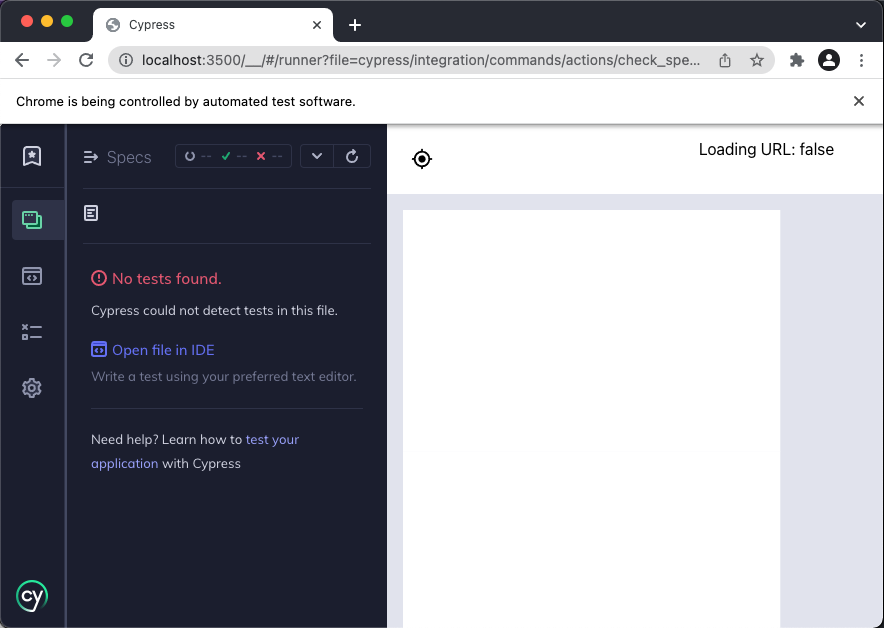Expand the Specs list toggle icon
This screenshot has width=884, height=628.
(91, 157)
